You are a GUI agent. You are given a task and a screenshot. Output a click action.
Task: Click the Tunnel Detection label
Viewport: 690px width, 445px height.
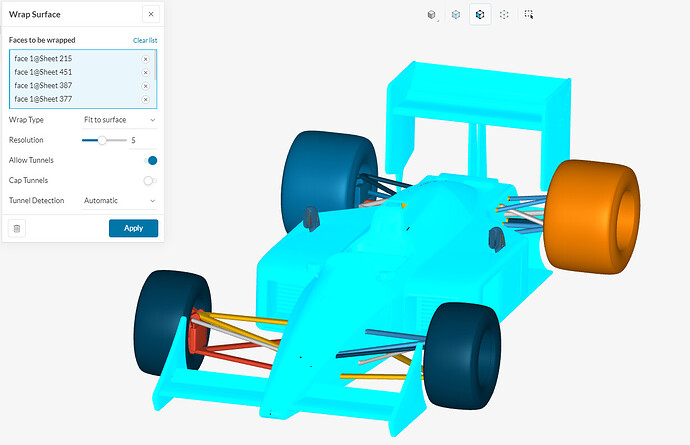pos(37,201)
